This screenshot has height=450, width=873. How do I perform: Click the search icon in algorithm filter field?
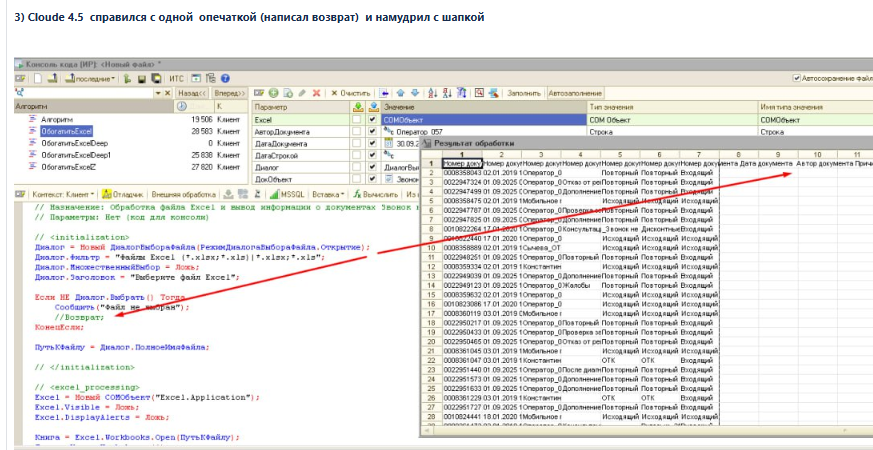click(x=19, y=93)
